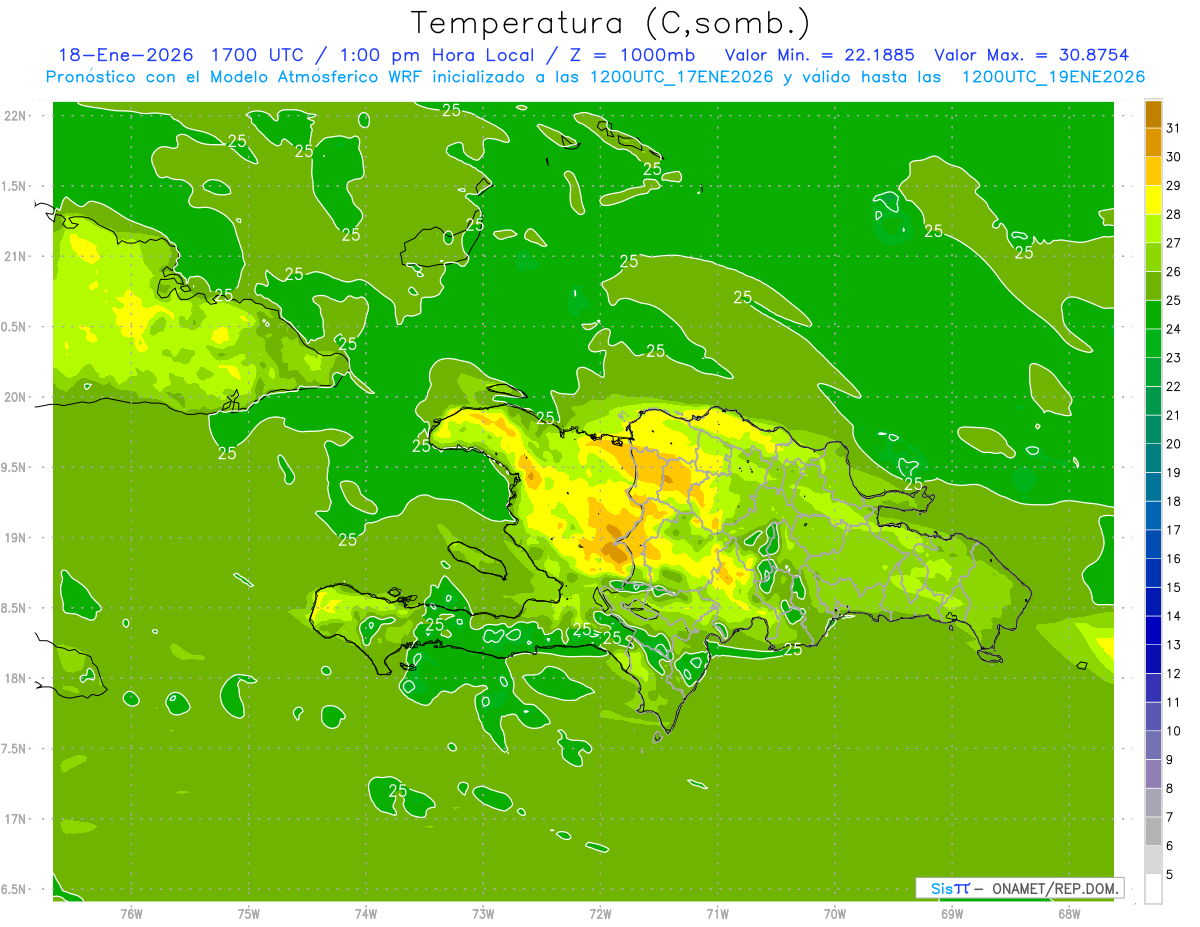Click the '68W' longitude axis label
The image size is (1200, 927).
(1069, 914)
